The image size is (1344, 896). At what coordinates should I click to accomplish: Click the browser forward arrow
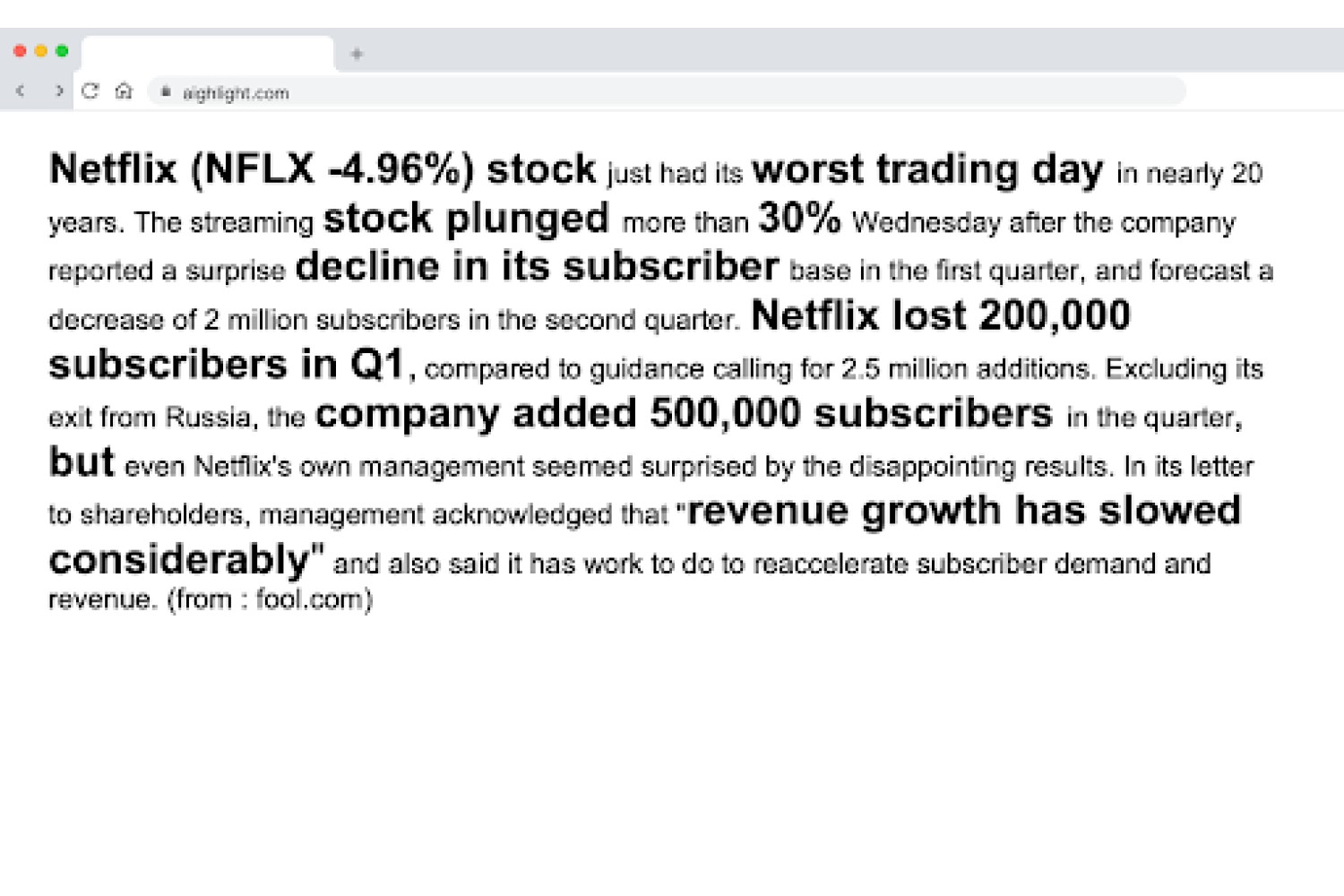click(x=59, y=91)
